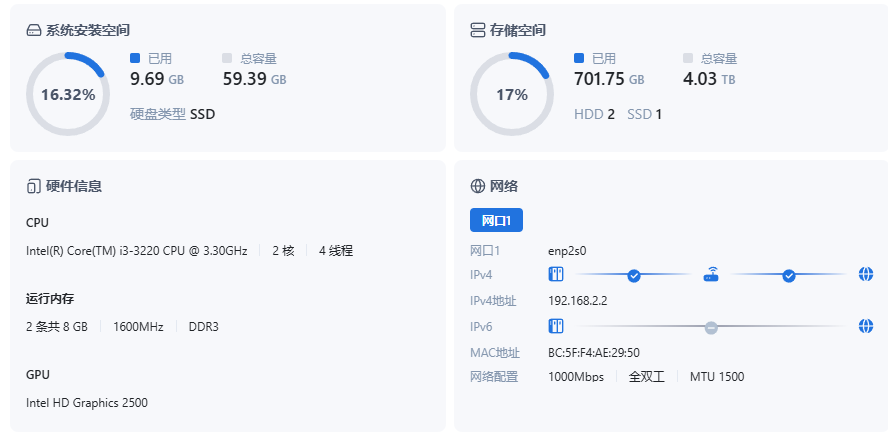The height and width of the screenshot is (434, 888).
Task: Click the 17% storage usage ring
Action: pyautogui.click(x=512, y=94)
